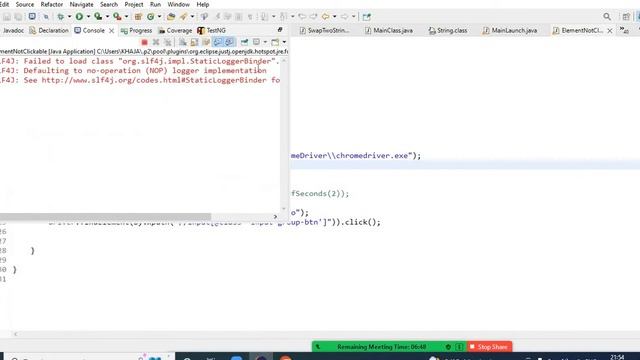640x360 pixels.
Task: Click the Forward navigation arrow
Action: (x=344, y=17)
